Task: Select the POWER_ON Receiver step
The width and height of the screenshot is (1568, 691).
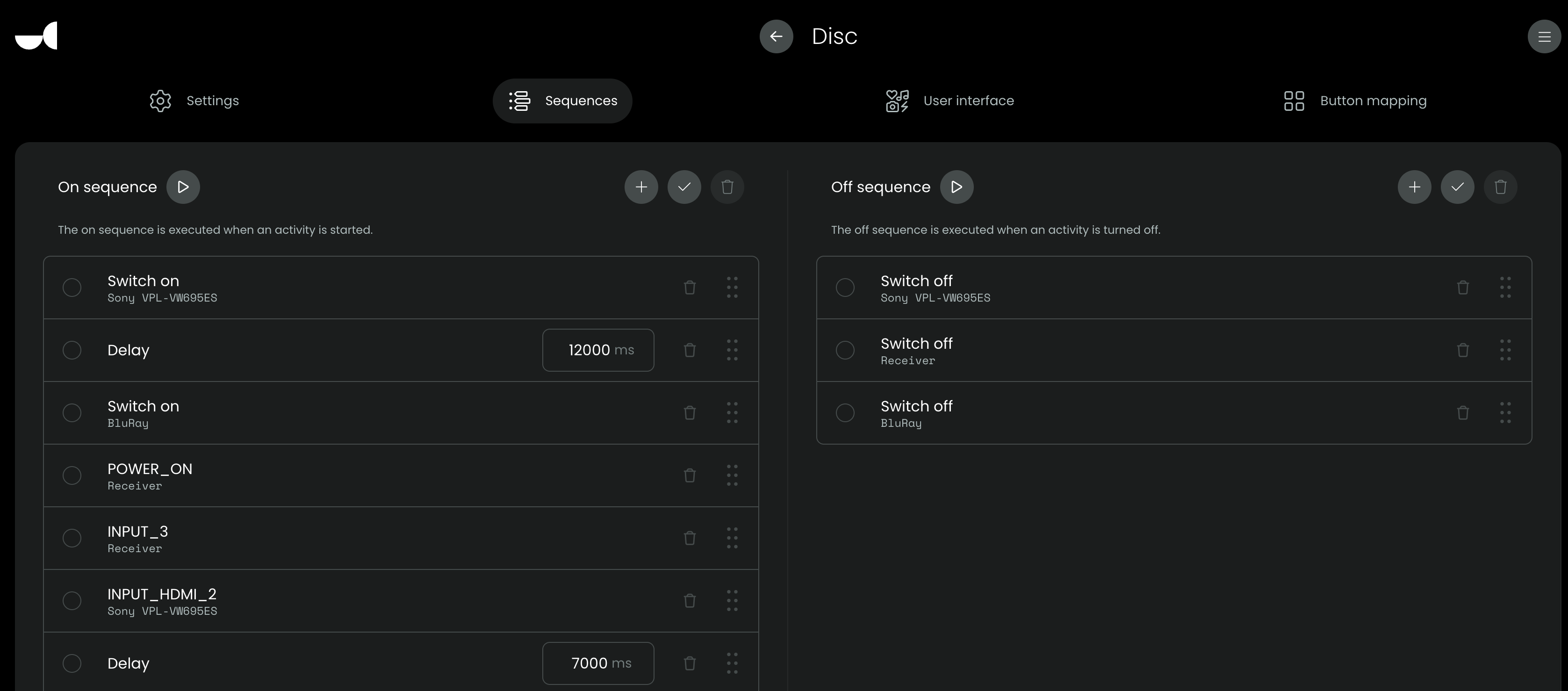Action: (72, 475)
